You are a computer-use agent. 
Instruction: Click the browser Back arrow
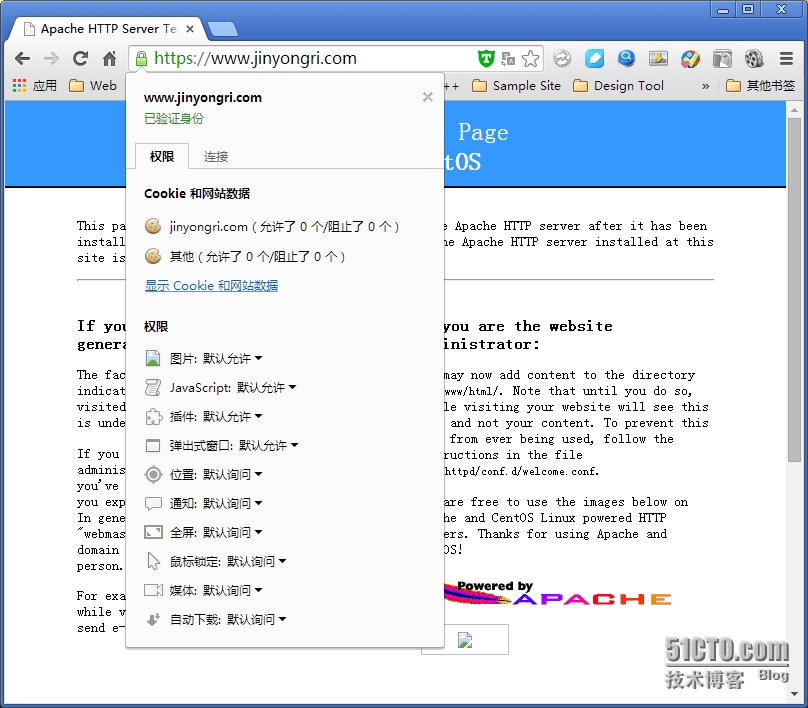click(22, 59)
